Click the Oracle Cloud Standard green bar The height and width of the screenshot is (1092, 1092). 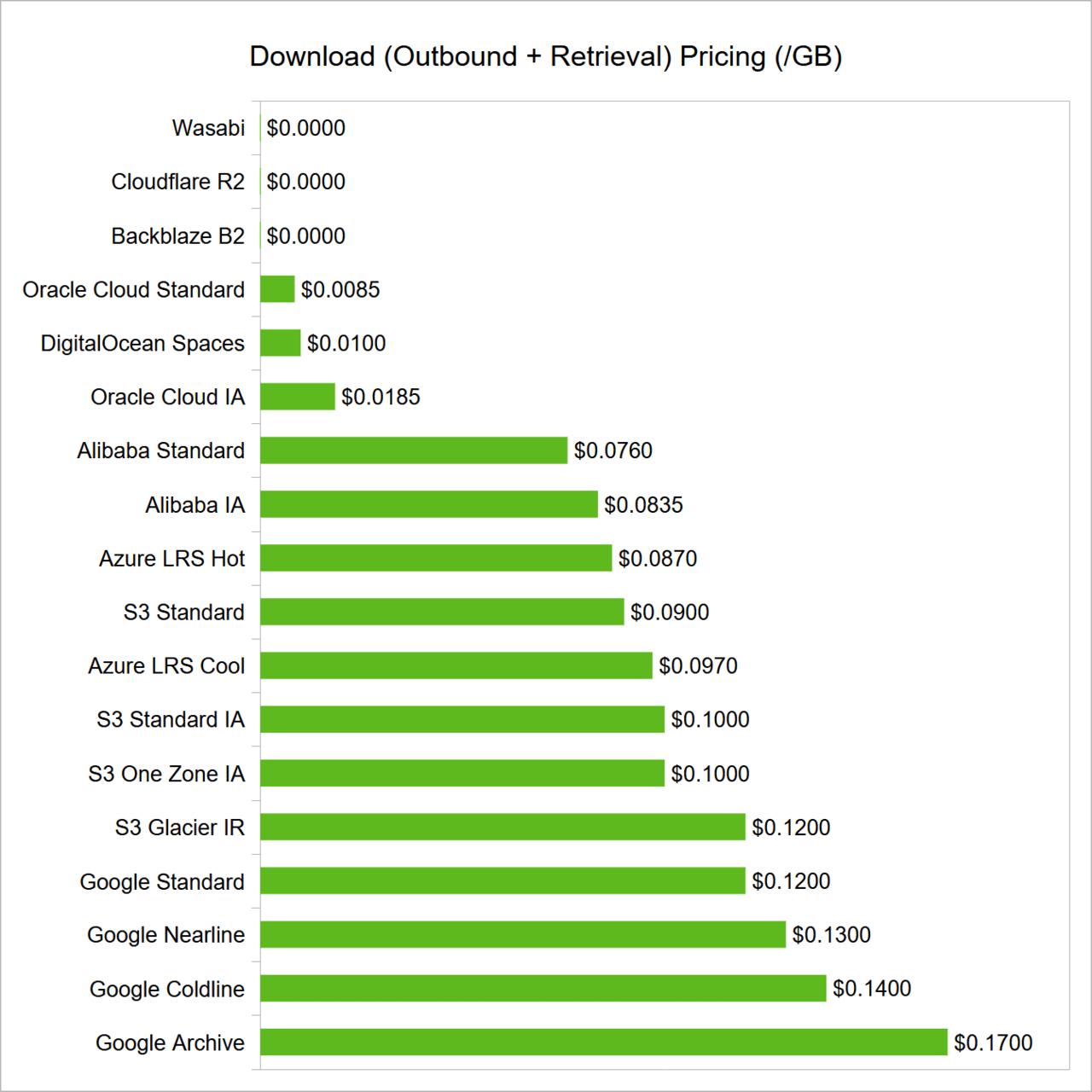click(277, 289)
